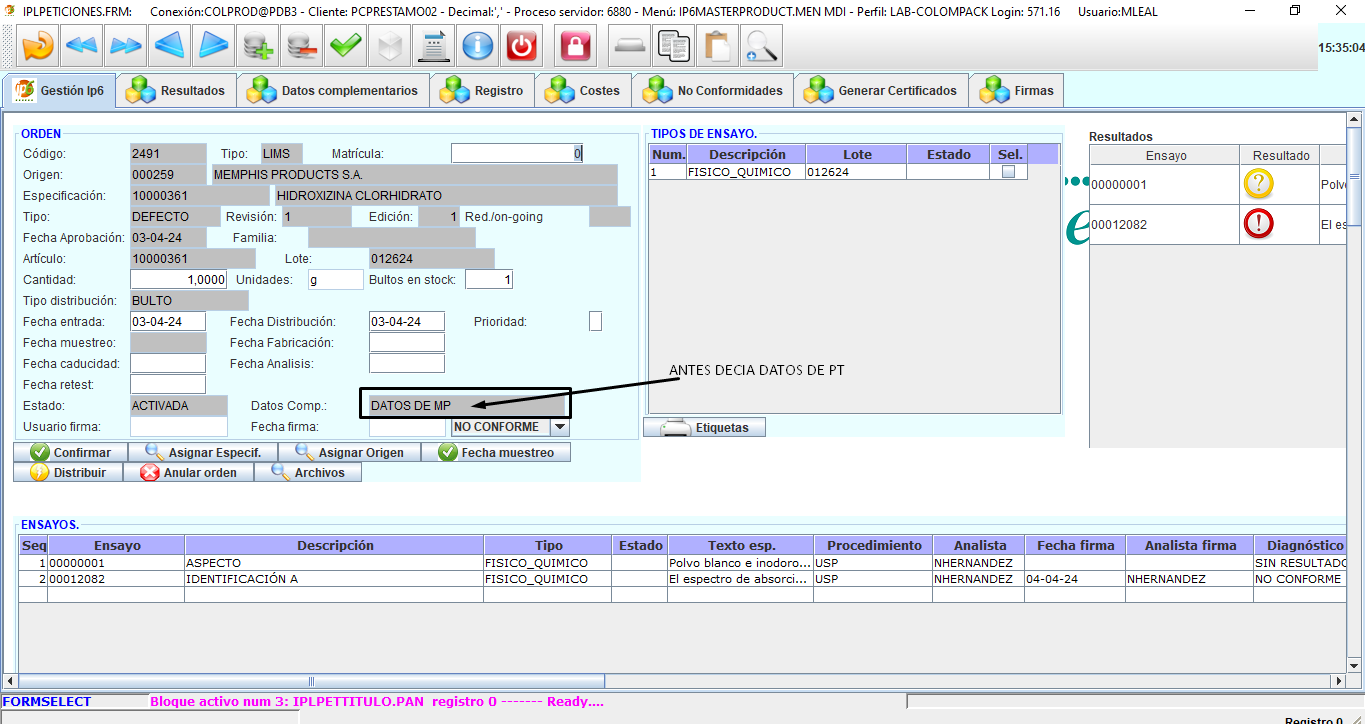Click the Unidades field showing g

(x=336, y=280)
